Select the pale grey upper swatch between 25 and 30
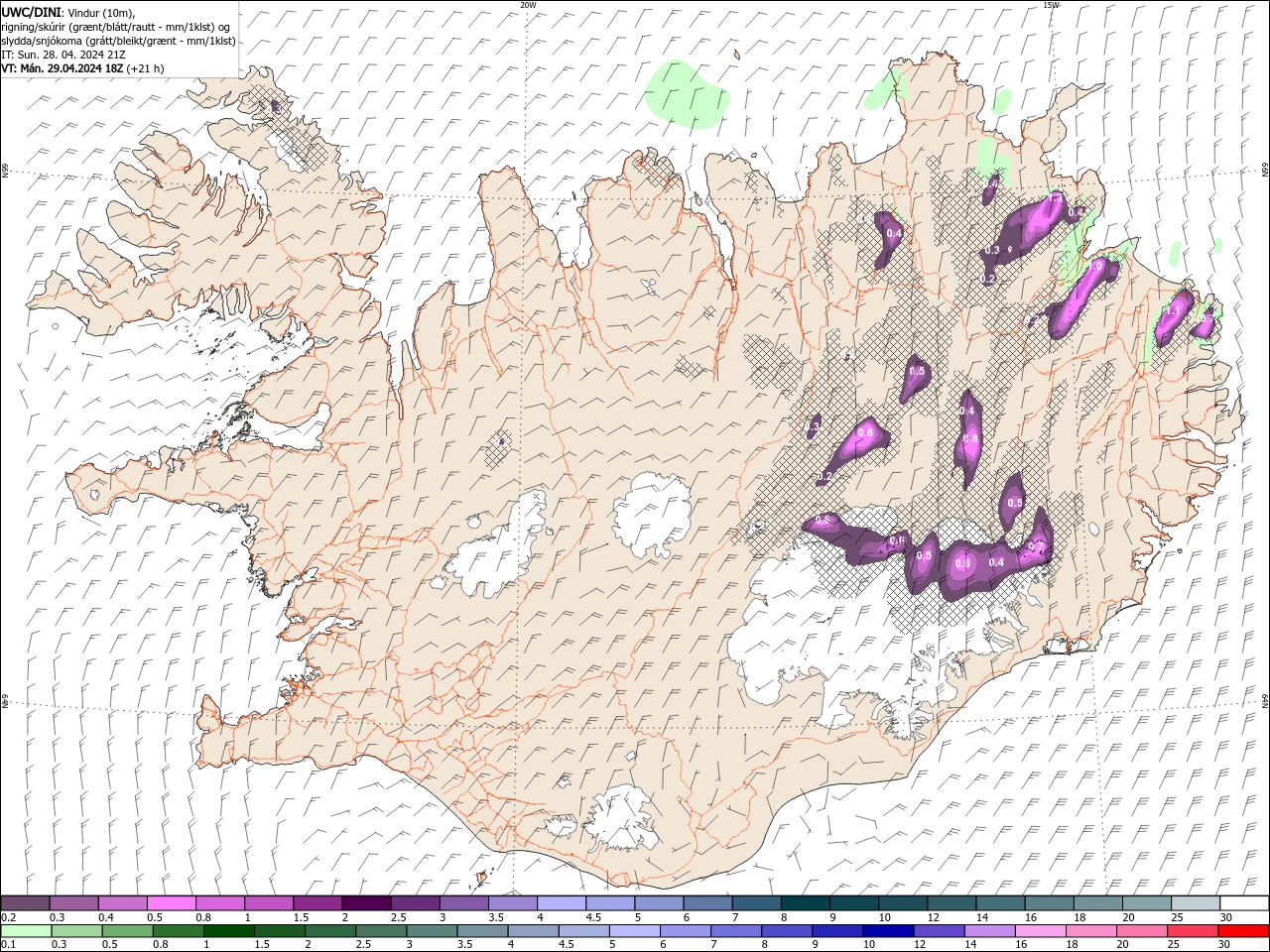 point(1196,903)
